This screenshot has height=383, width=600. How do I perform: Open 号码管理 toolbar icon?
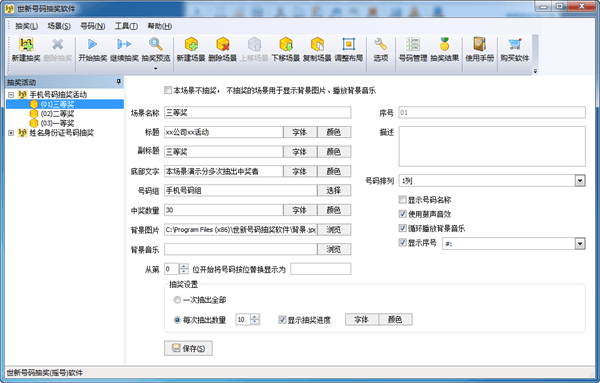[x=413, y=44]
